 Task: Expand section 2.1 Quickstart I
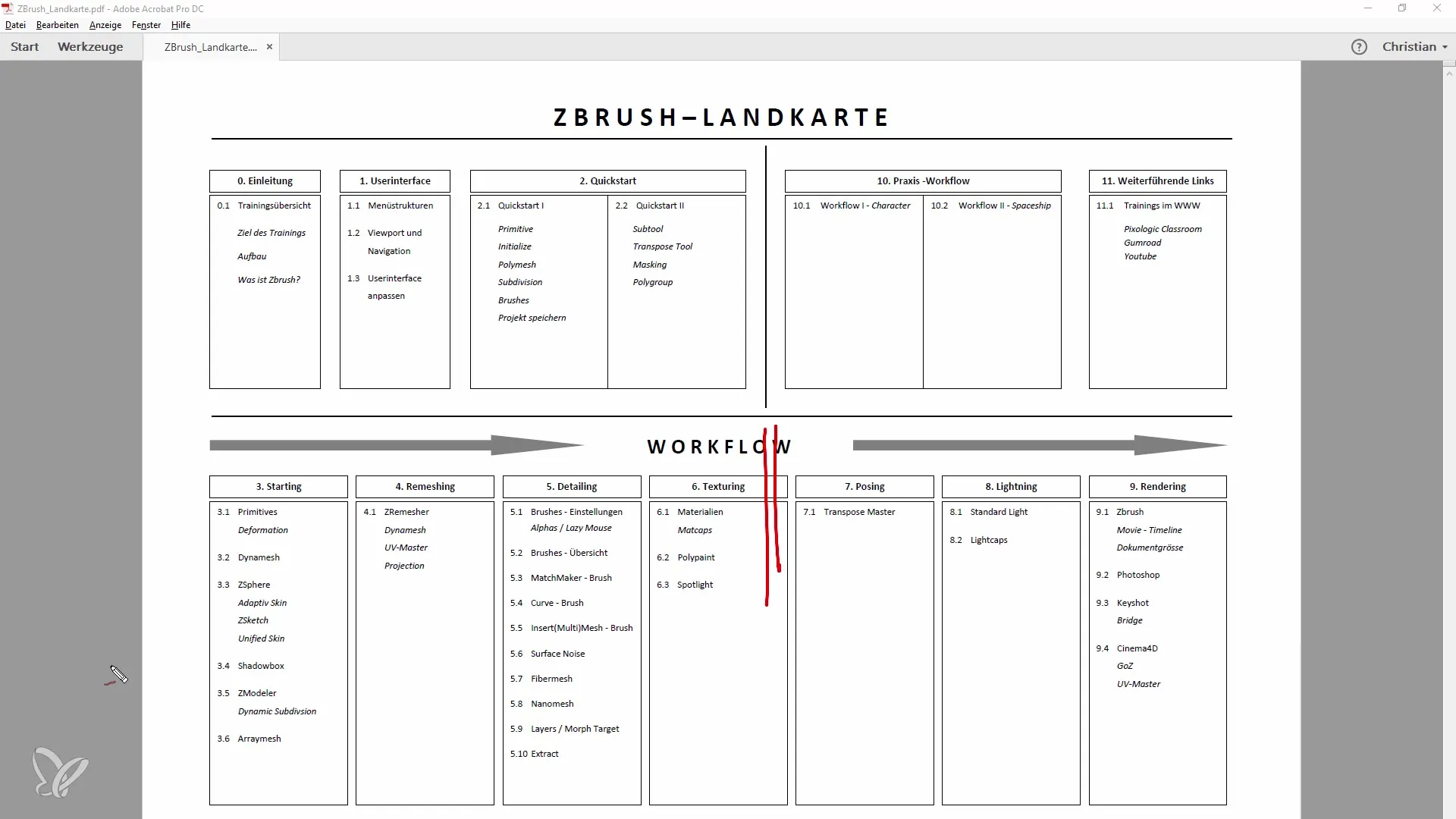[x=520, y=205]
